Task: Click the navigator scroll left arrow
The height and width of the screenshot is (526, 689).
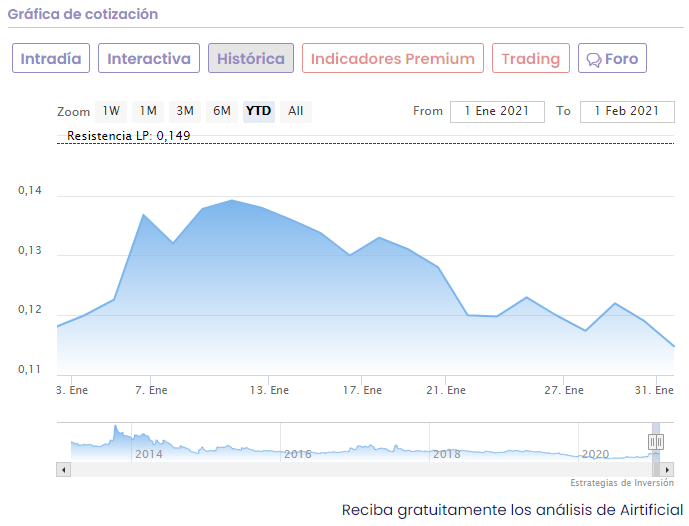Action: [x=64, y=470]
